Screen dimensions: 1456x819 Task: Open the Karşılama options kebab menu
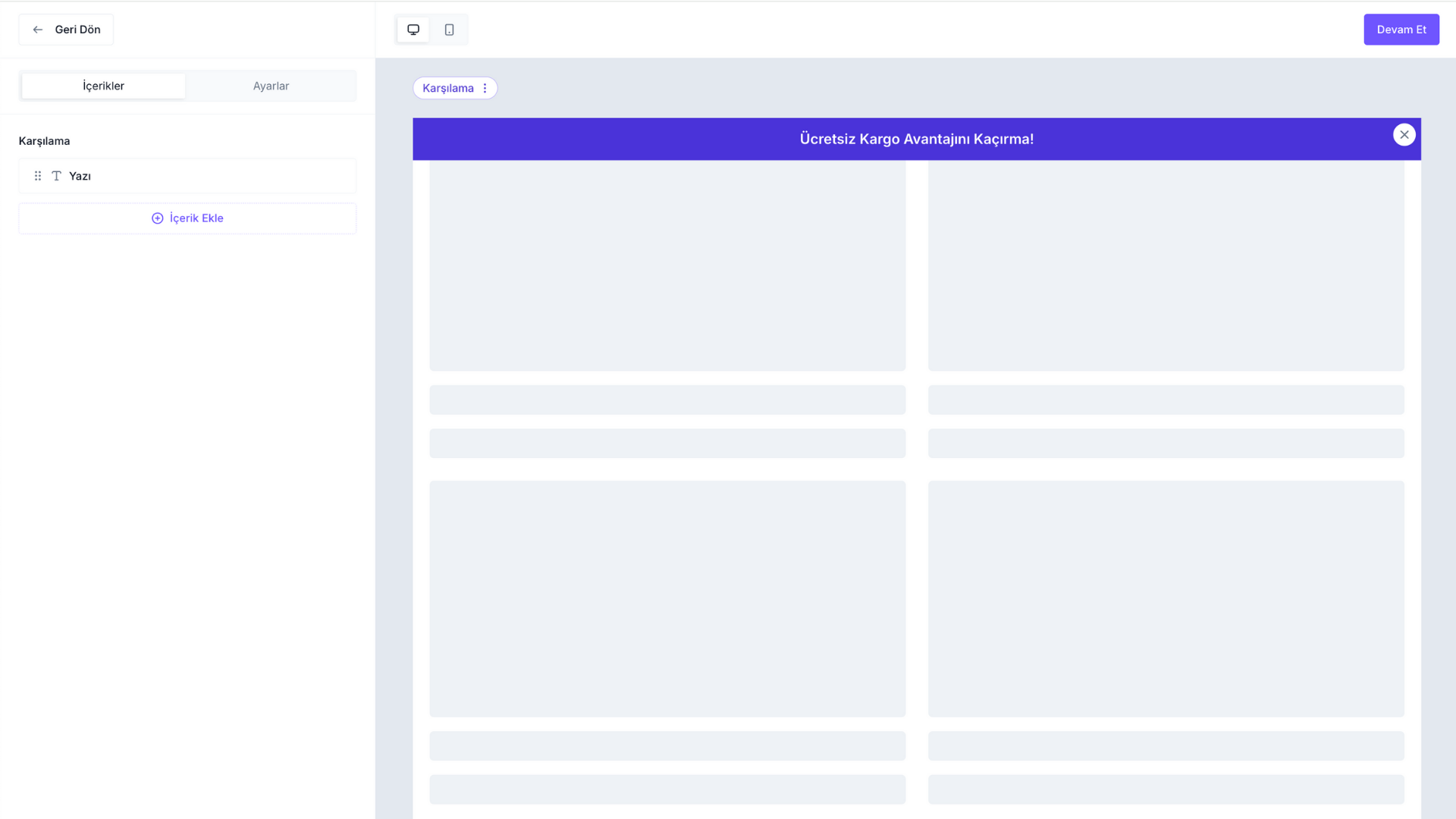tap(485, 88)
